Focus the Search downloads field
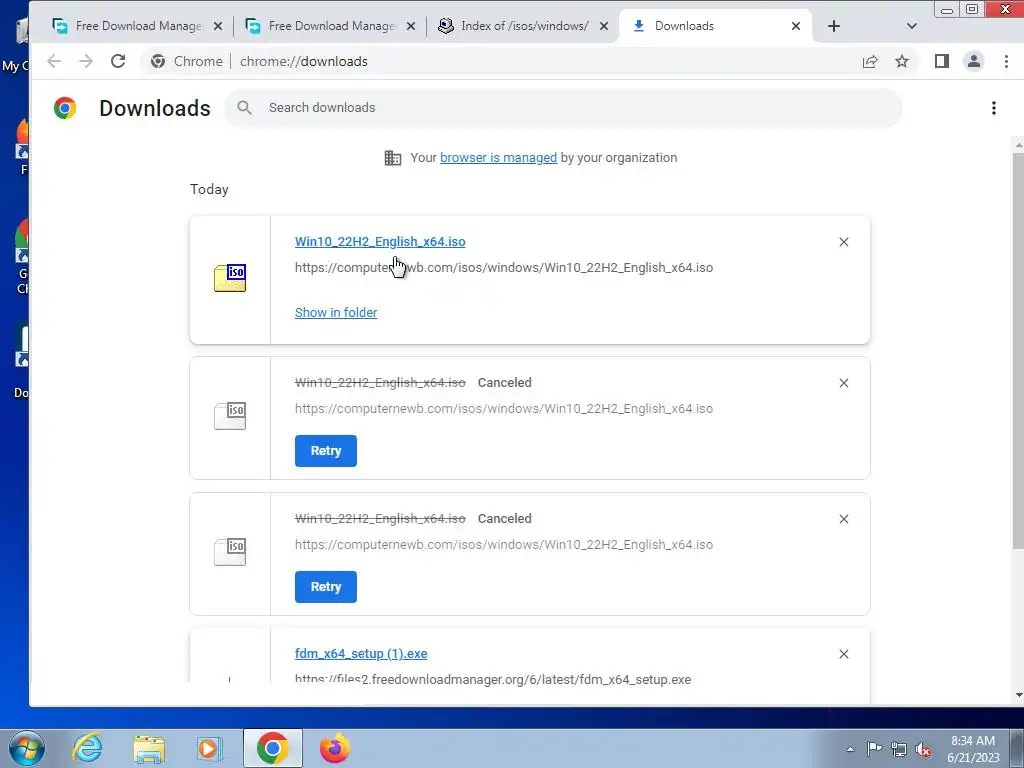Image resolution: width=1024 pixels, height=768 pixels. (x=564, y=108)
